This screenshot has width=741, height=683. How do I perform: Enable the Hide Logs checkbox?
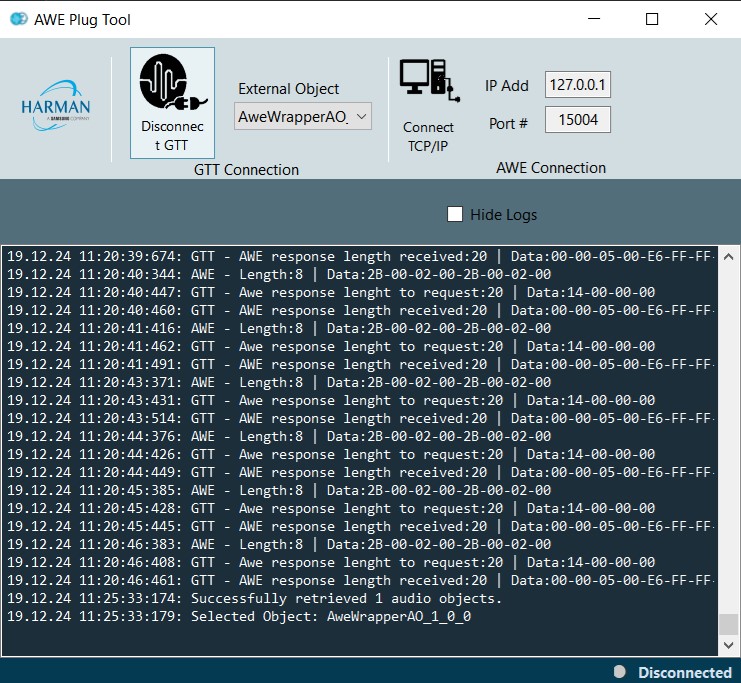(455, 214)
